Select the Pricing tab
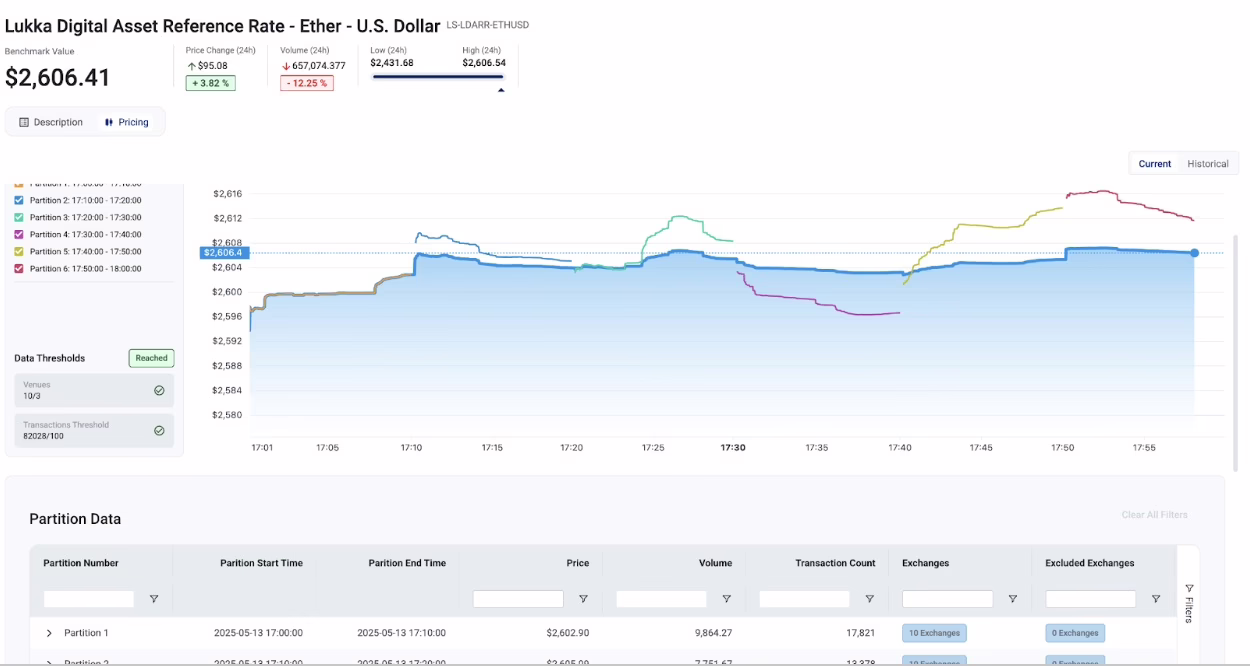This screenshot has height=666, width=1250. click(x=127, y=122)
